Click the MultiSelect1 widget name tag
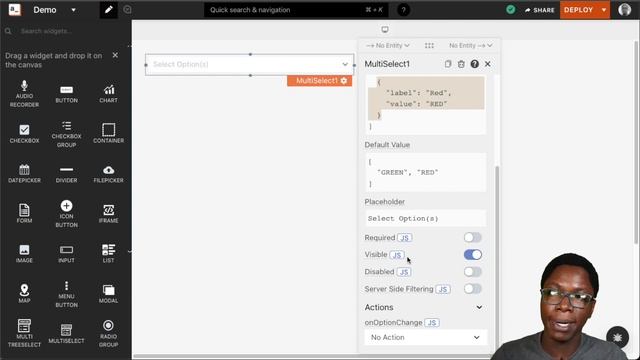This screenshot has width=640, height=360. point(320,81)
